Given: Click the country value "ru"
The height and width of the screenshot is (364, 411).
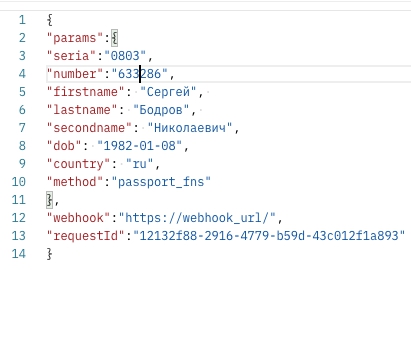Looking at the screenshot, I should (x=139, y=164).
